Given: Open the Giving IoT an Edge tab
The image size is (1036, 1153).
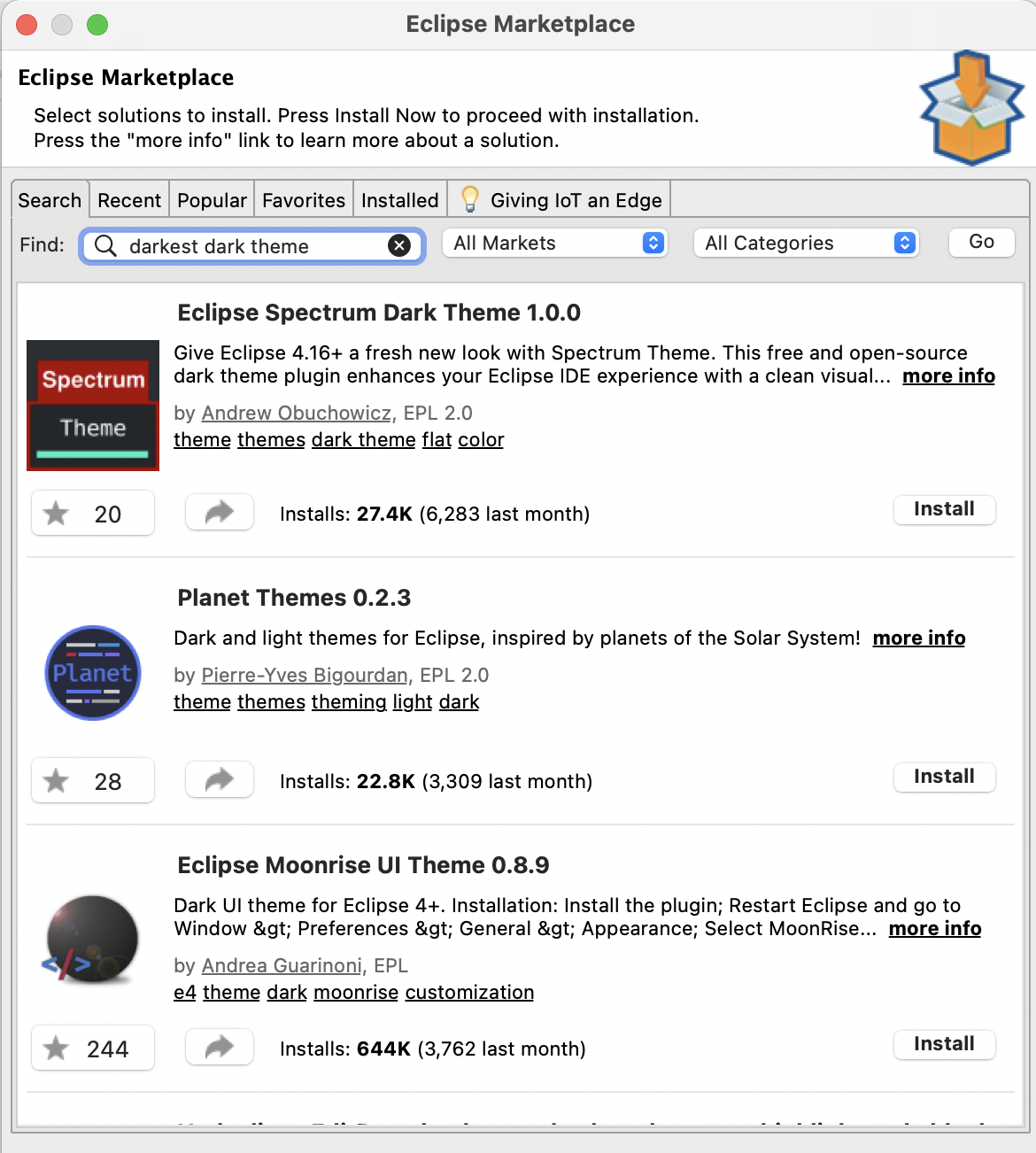Looking at the screenshot, I should click(x=560, y=200).
